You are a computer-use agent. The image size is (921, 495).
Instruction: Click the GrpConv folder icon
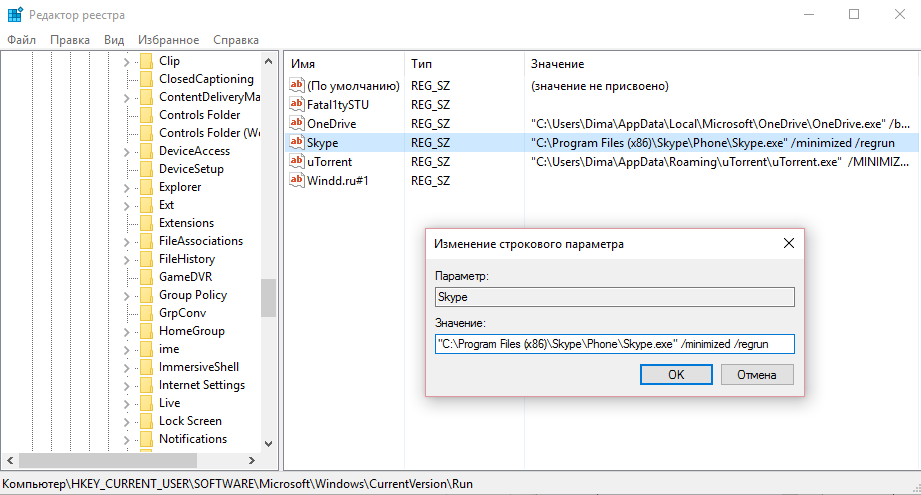(x=146, y=313)
